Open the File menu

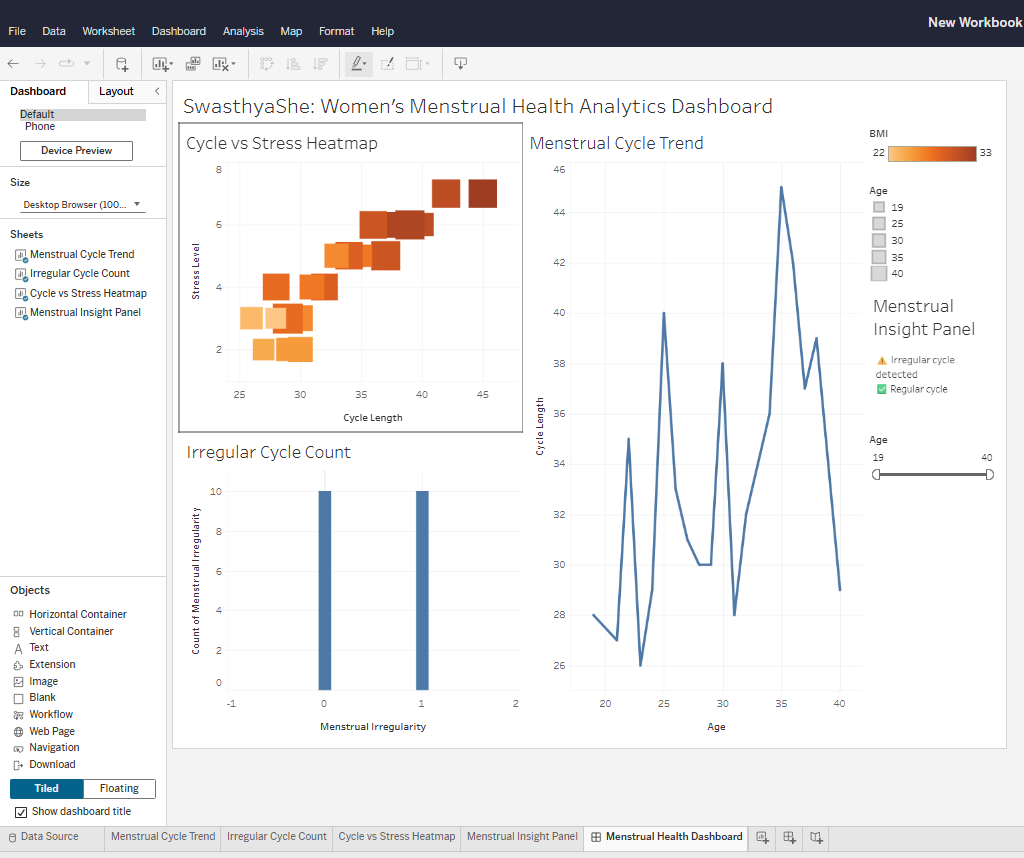coord(17,31)
